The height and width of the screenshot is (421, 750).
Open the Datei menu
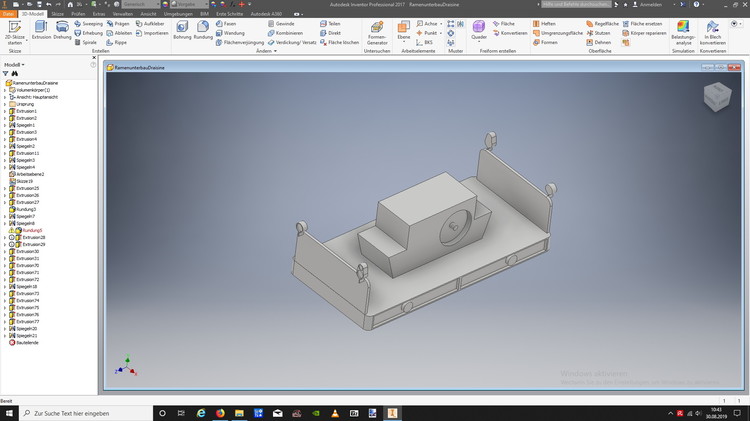click(9, 14)
